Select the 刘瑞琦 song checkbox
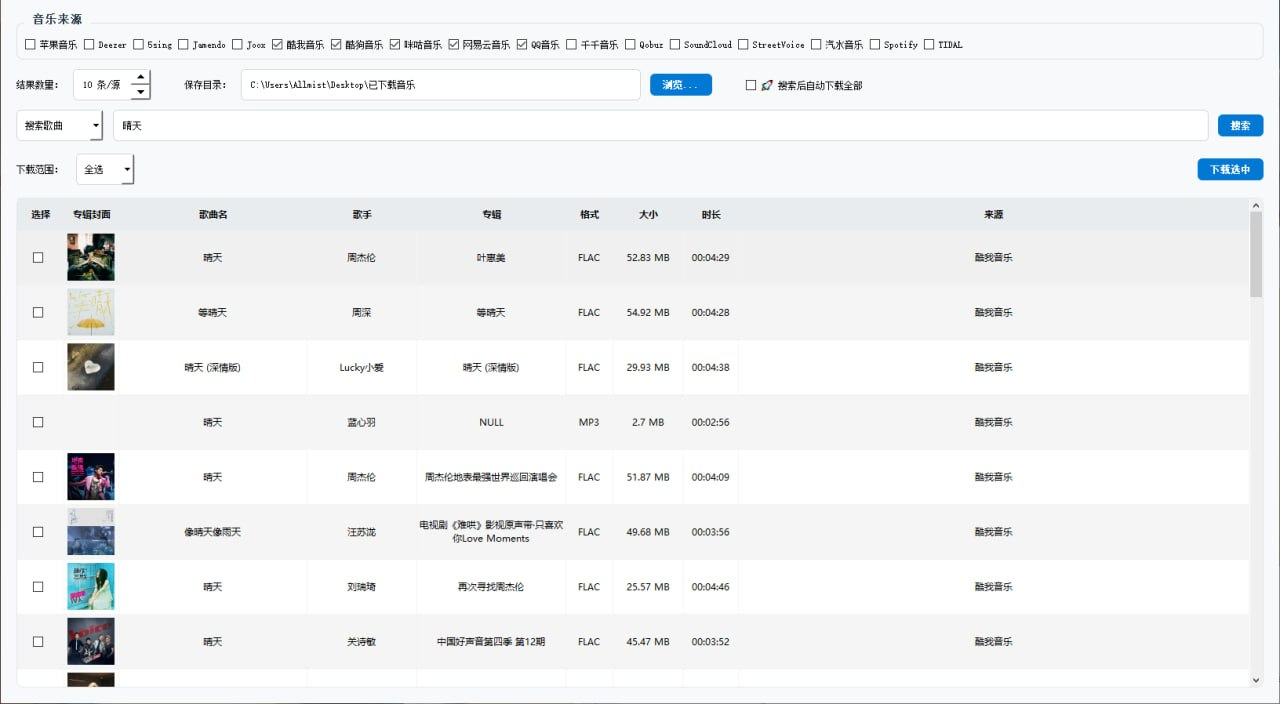This screenshot has width=1280, height=704. click(x=38, y=587)
